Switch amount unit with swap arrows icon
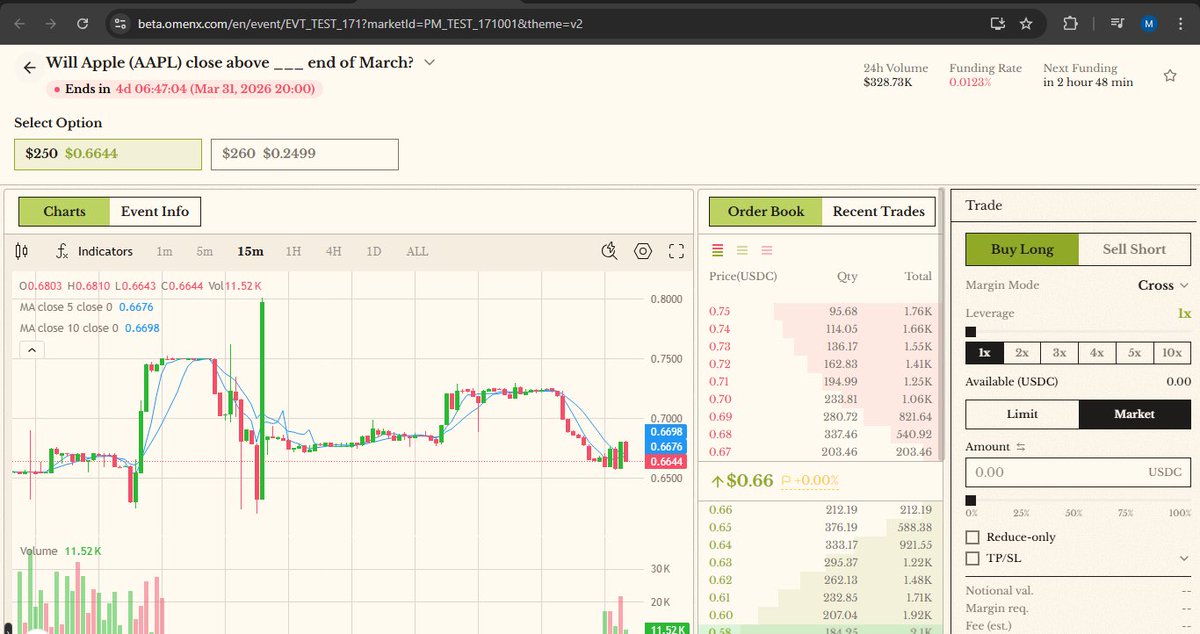This screenshot has height=634, width=1200. (x=1022, y=447)
